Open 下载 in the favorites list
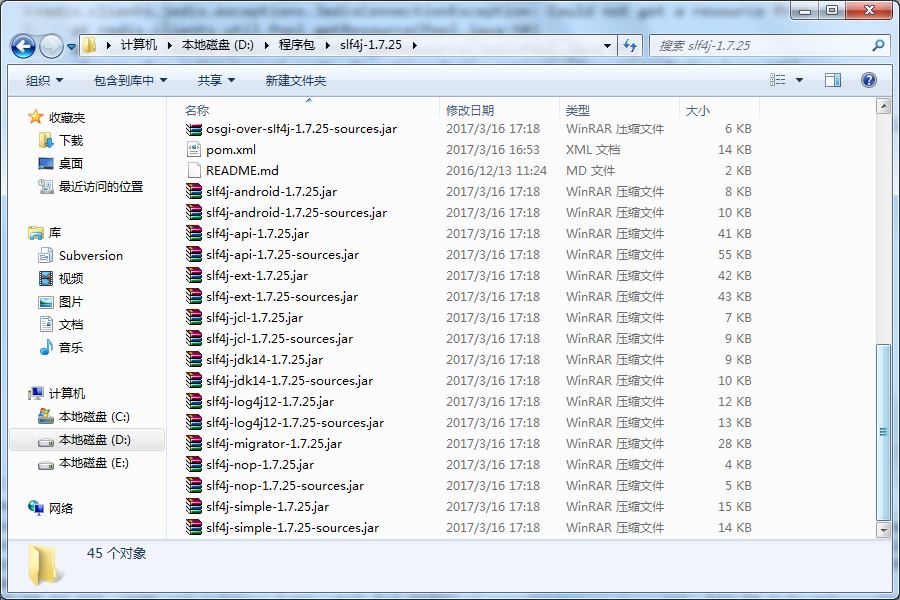 coord(71,141)
